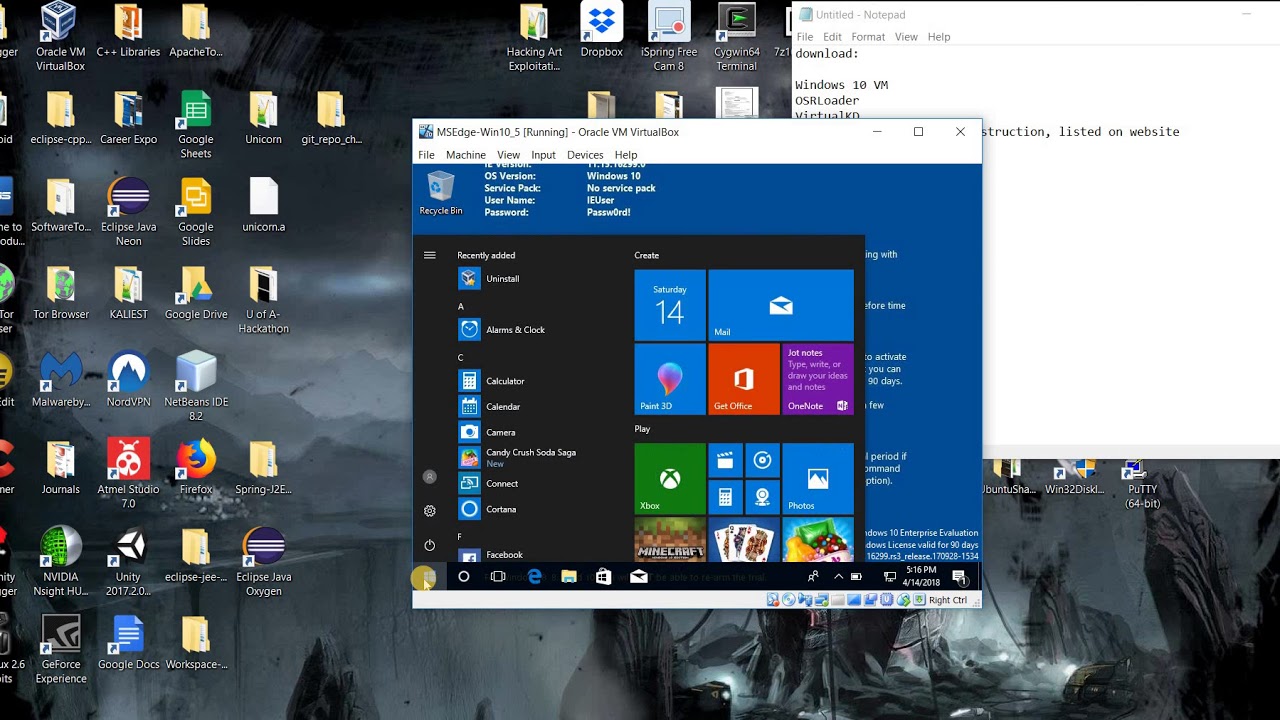Open the Photos tile
The width and height of the screenshot is (1280, 720).
coord(818,479)
